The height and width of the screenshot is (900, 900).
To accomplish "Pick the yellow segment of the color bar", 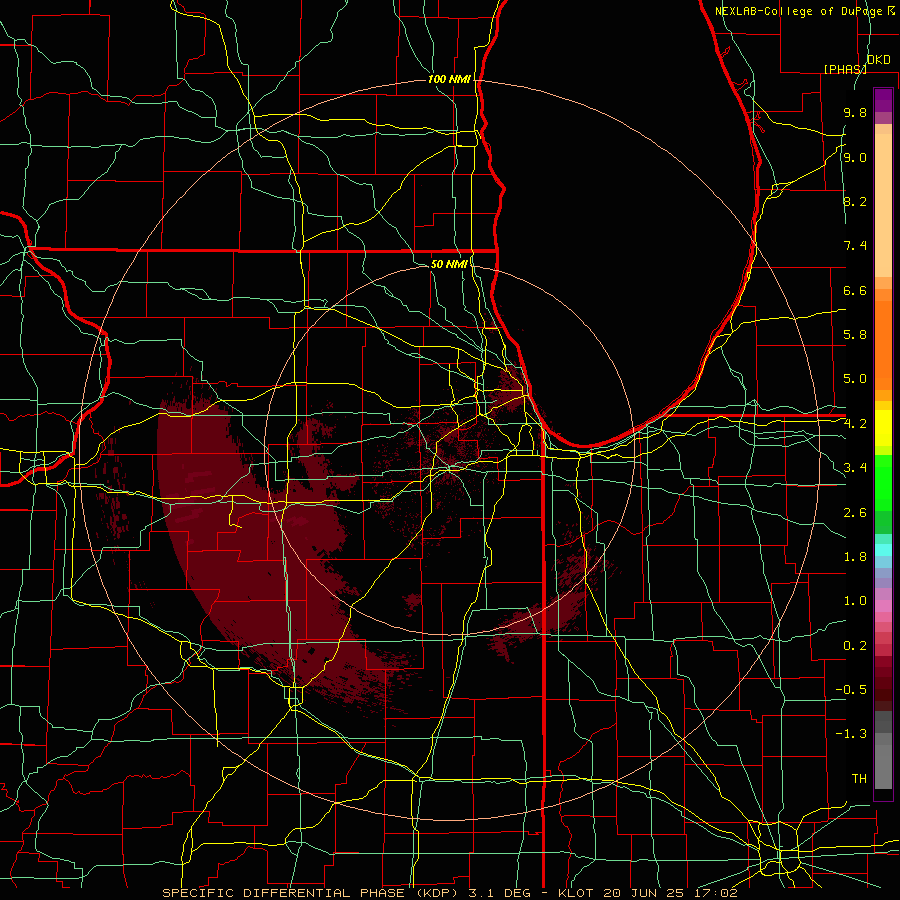I will [883, 428].
